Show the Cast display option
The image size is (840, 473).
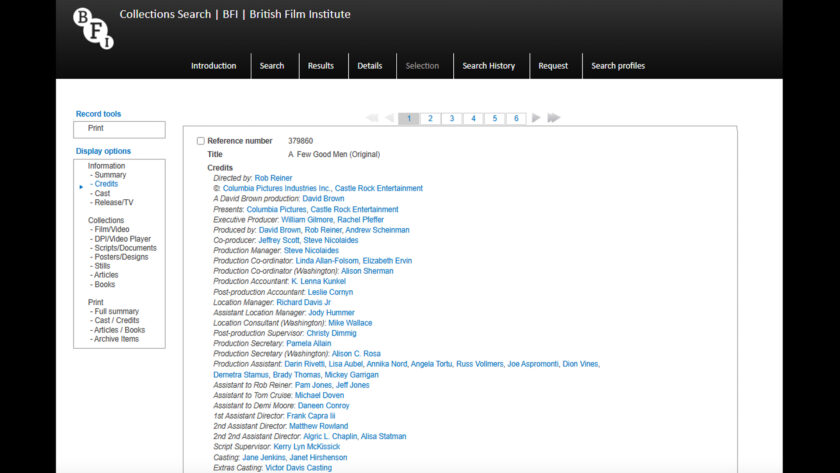[x=102, y=193]
